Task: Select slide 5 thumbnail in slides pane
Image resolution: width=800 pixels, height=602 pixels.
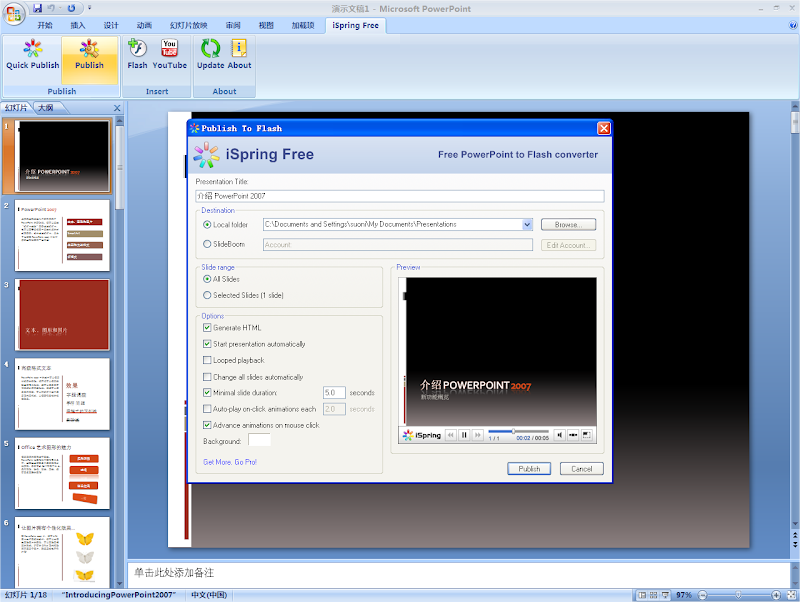Action: point(62,473)
